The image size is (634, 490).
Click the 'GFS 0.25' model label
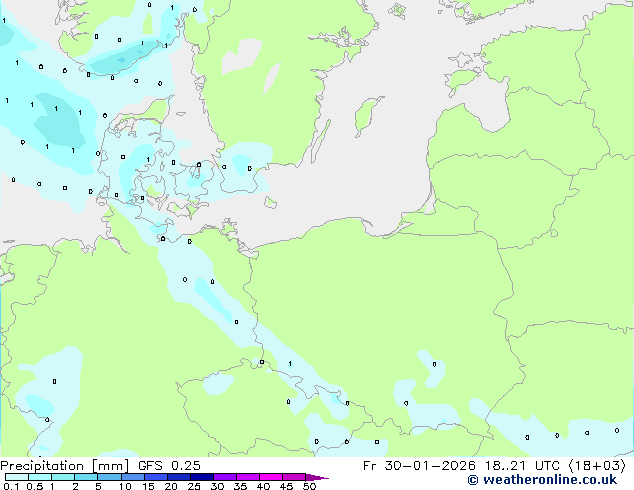tap(169, 466)
